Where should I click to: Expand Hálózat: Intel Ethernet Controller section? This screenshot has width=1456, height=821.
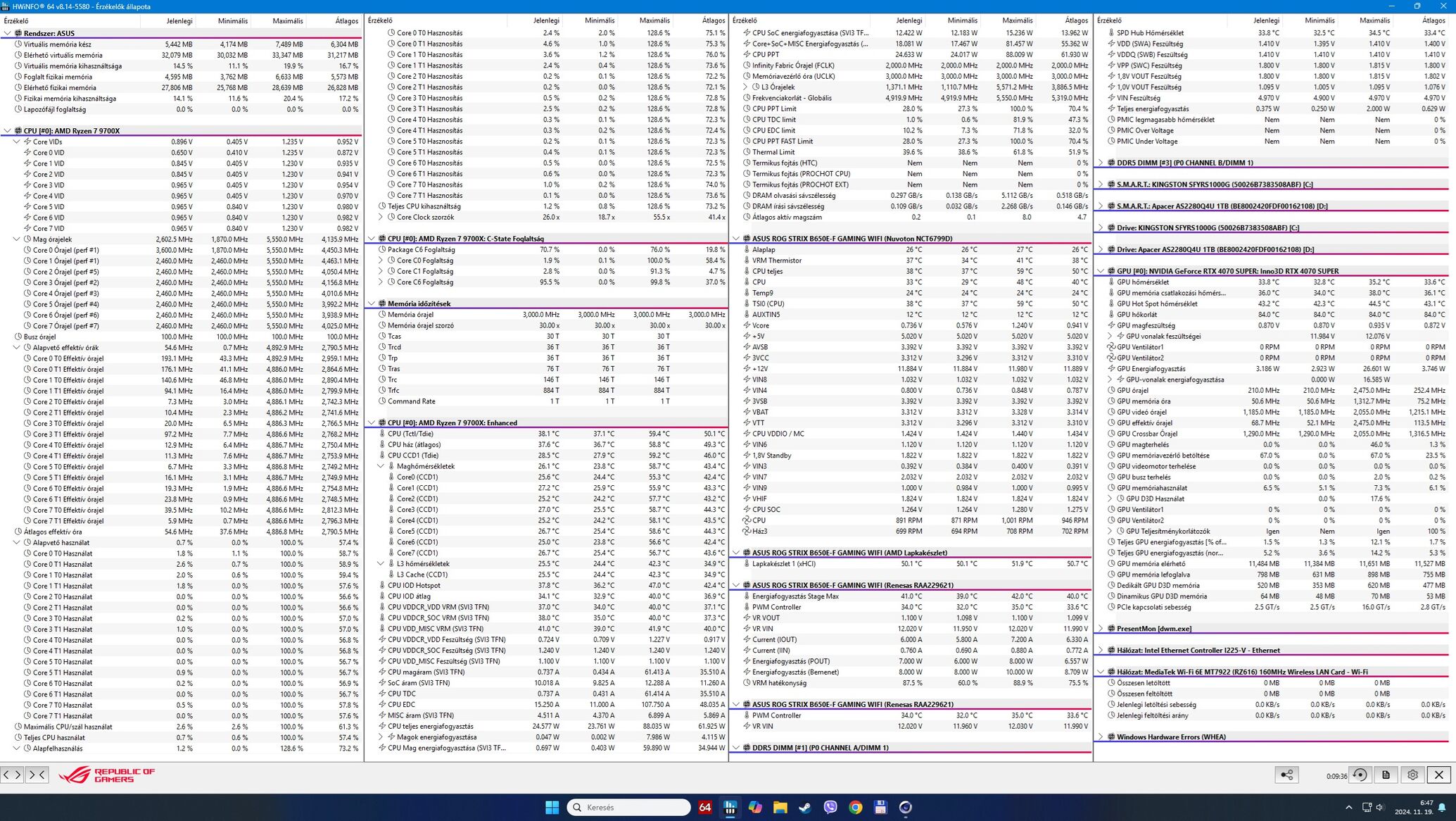click(x=1101, y=651)
